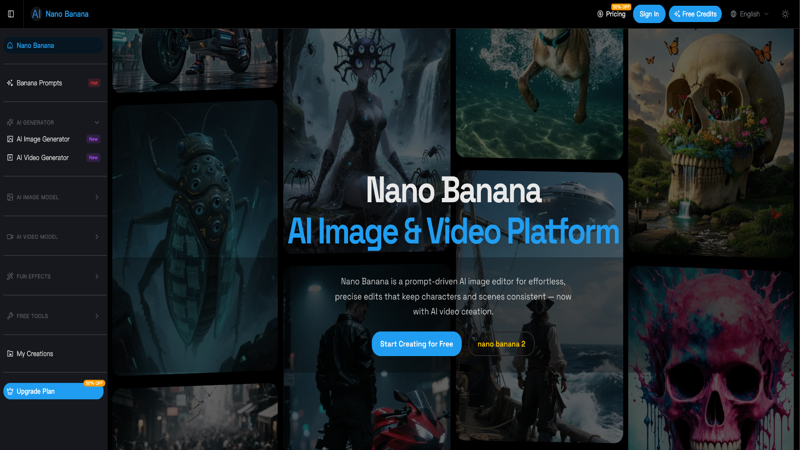Click the crown icon on Upgrade Plan
The image size is (800, 450).
(x=10, y=391)
